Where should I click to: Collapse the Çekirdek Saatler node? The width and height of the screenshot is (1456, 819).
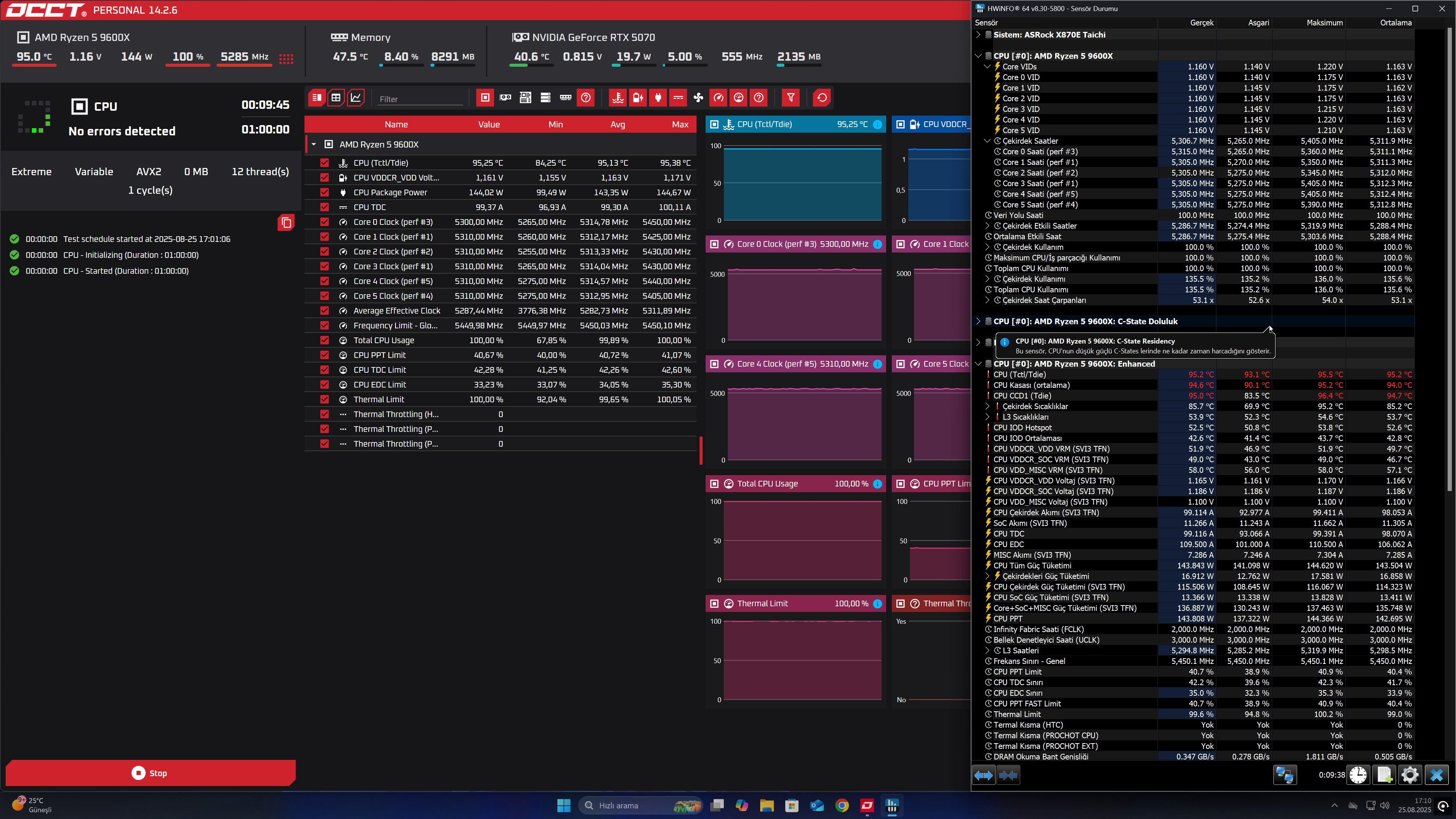[987, 141]
